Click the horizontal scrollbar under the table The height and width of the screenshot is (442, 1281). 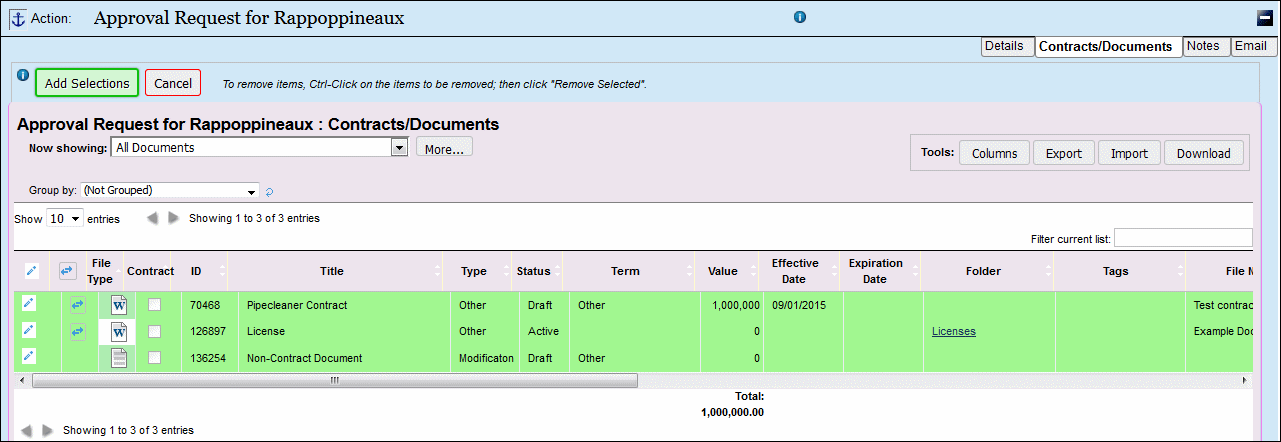pyautogui.click(x=334, y=380)
